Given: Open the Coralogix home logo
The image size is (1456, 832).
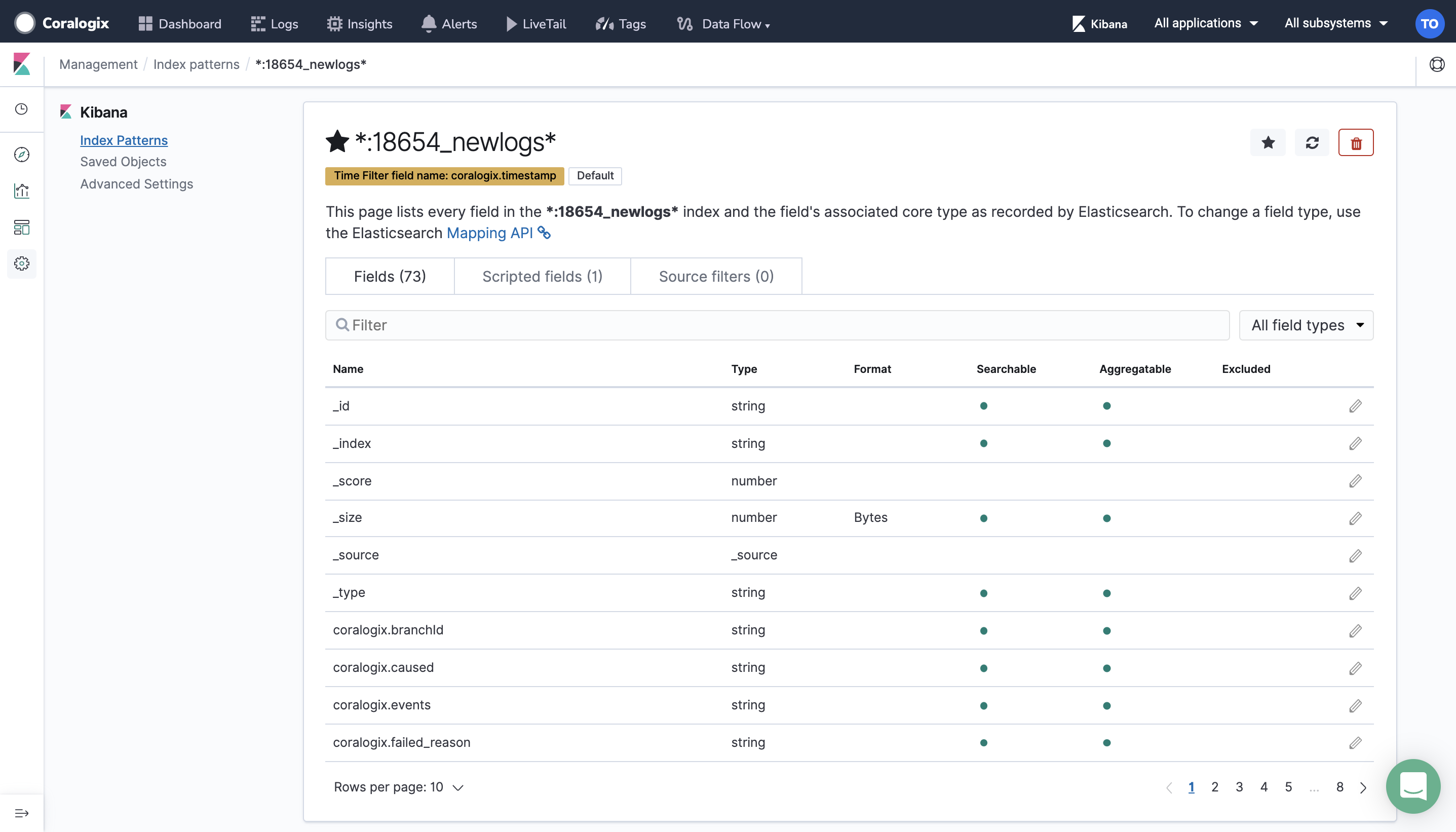Looking at the screenshot, I should click(62, 23).
